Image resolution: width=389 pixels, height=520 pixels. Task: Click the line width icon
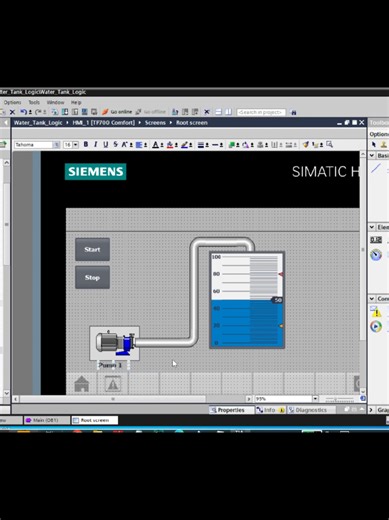(201, 145)
